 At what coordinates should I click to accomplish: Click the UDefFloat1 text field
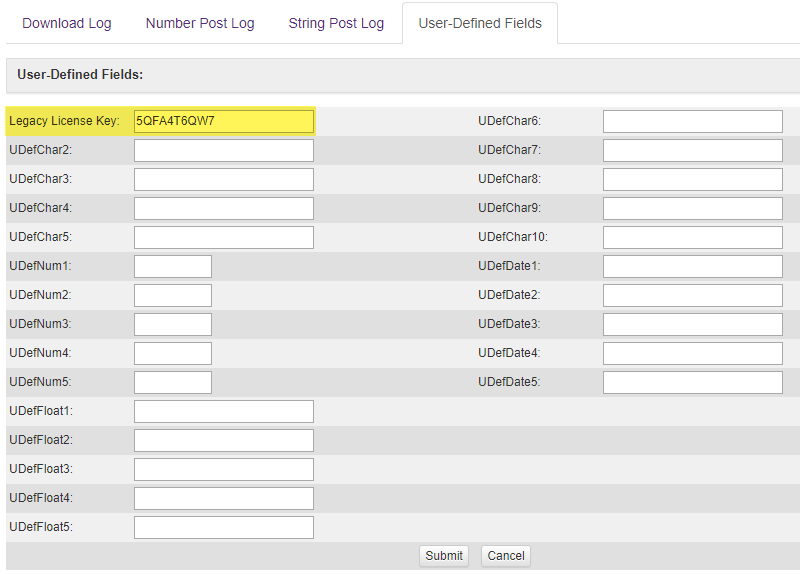(x=224, y=411)
